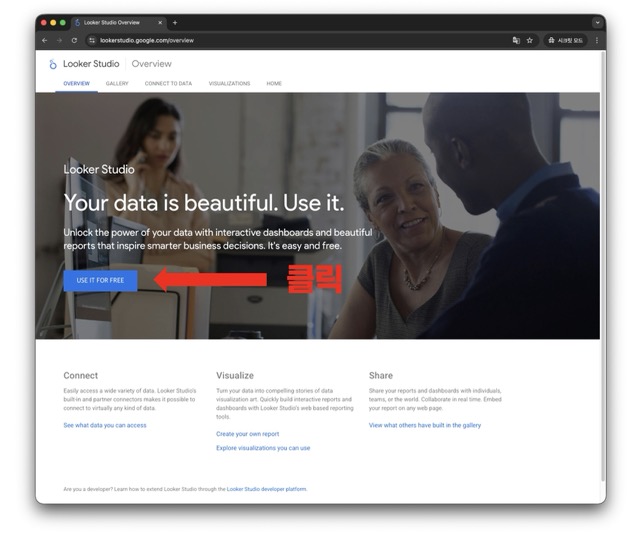Viewport: 640px width, 540px height.
Task: Click the 'Share' section heading
Action: pyautogui.click(x=381, y=376)
